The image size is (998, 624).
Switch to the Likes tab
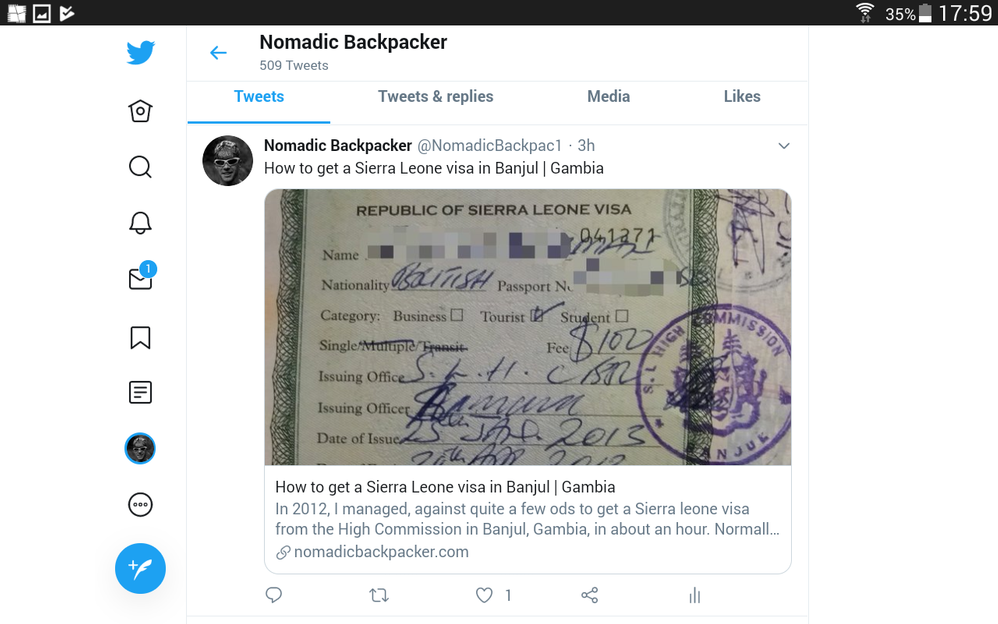(x=741, y=96)
